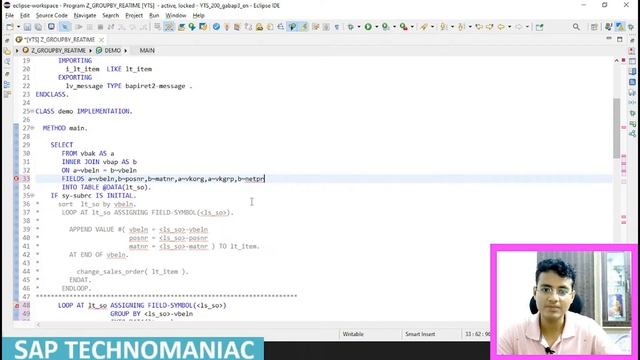
Task: Open the Run button dropdown arrow
Action: 376,27
